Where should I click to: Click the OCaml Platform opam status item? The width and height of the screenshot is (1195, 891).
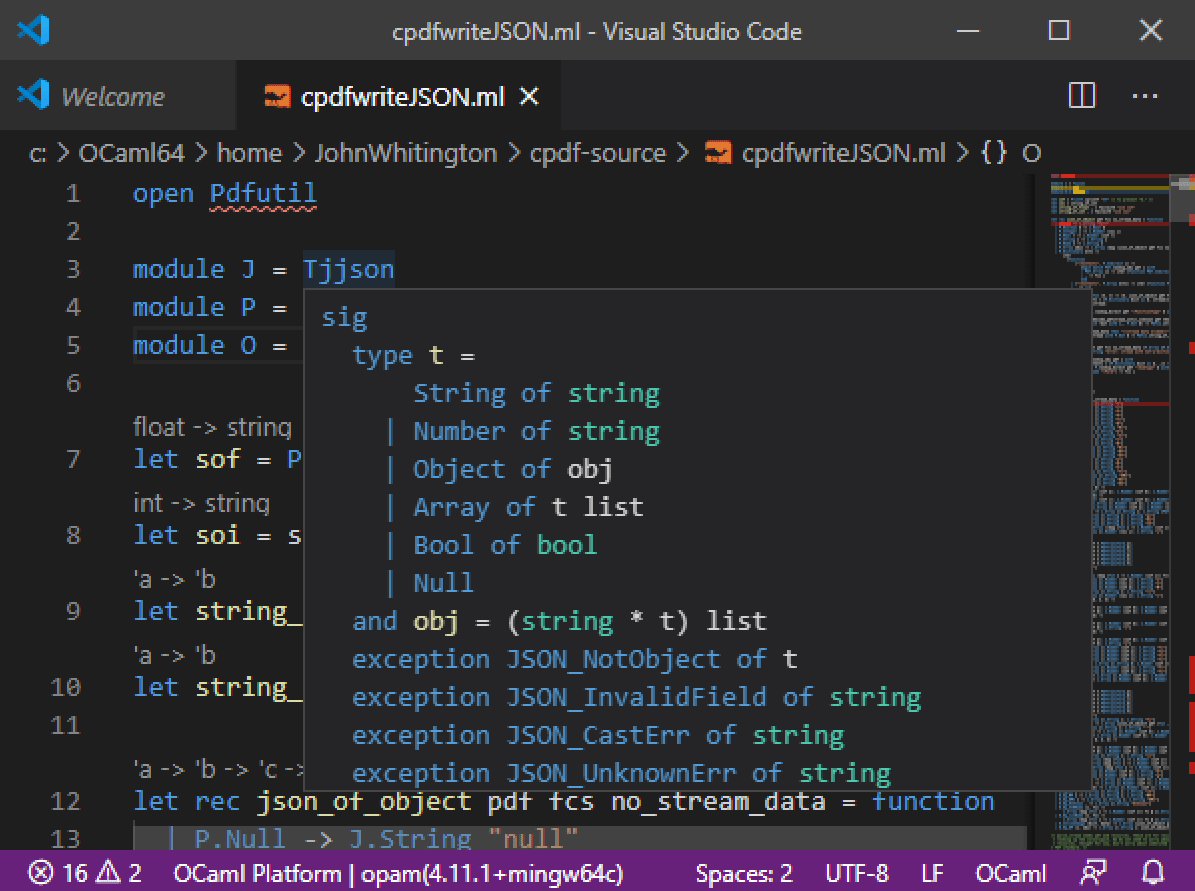[x=398, y=873]
